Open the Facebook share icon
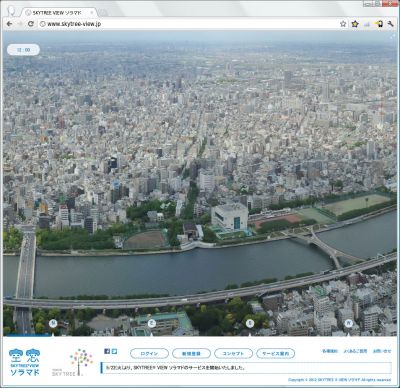This screenshot has width=400, height=388. coord(107,351)
